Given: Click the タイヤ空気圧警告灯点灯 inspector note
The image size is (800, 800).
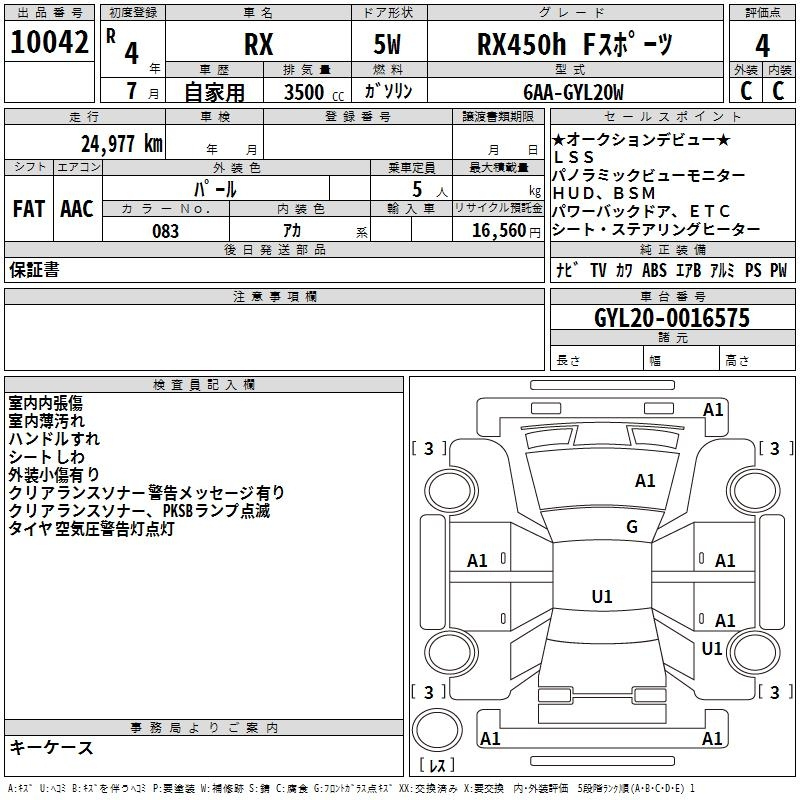Looking at the screenshot, I should (91, 529).
